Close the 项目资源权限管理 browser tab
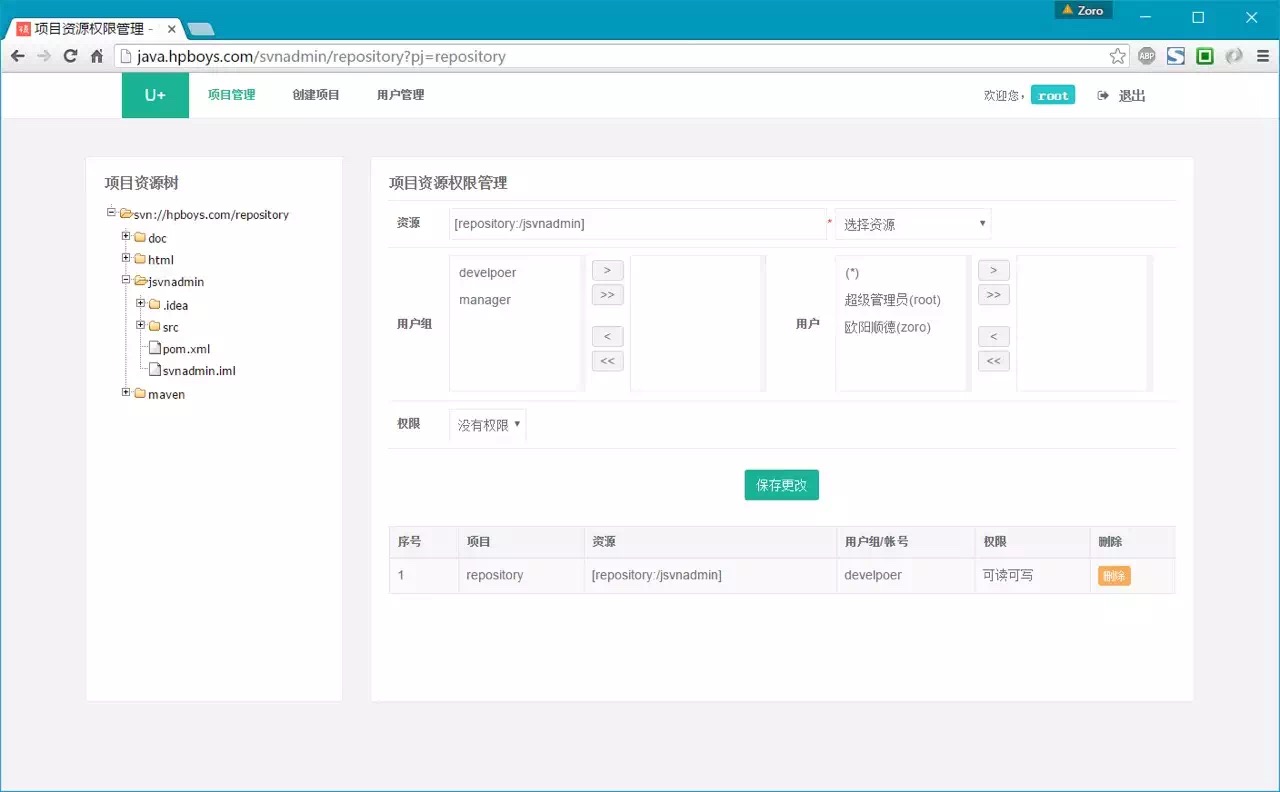Image resolution: width=1280 pixels, height=792 pixels. pyautogui.click(x=171, y=29)
